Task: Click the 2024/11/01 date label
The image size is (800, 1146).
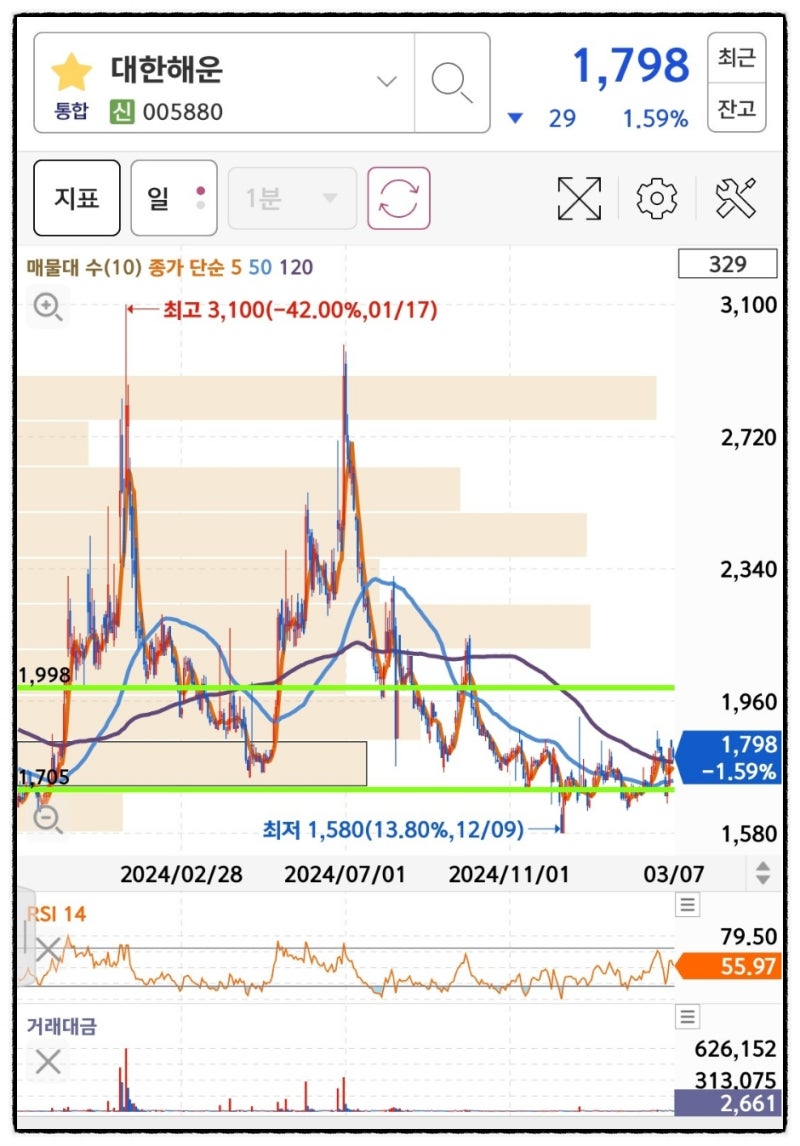Action: click(x=508, y=874)
